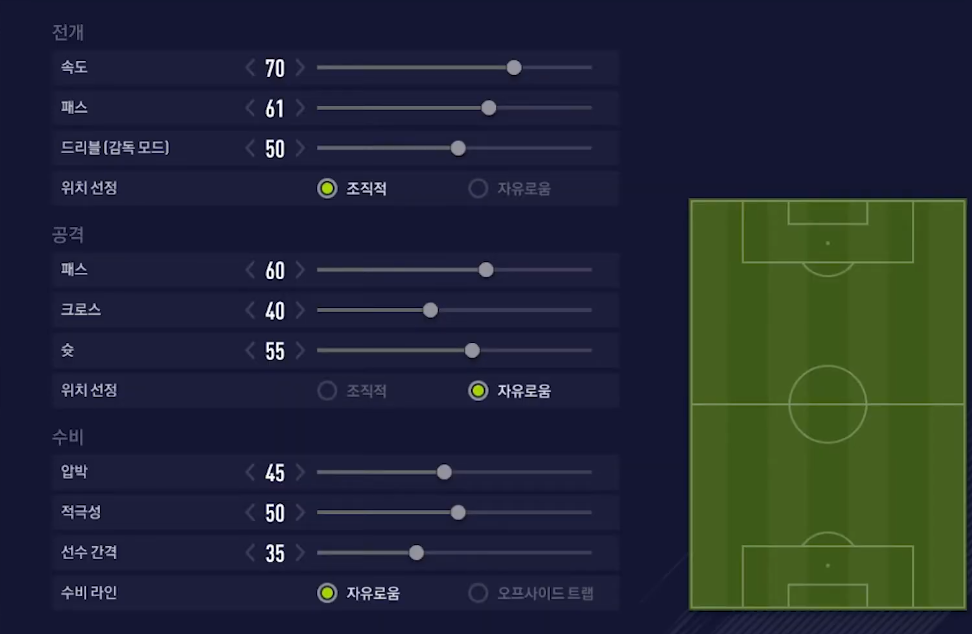Increase 전개 패스 value with right arrow
Viewport: 972px width, 634px height.
pos(300,108)
